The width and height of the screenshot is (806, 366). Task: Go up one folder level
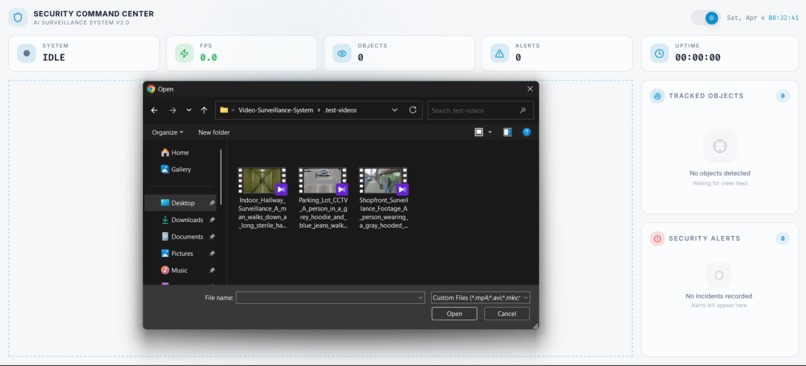tap(204, 110)
